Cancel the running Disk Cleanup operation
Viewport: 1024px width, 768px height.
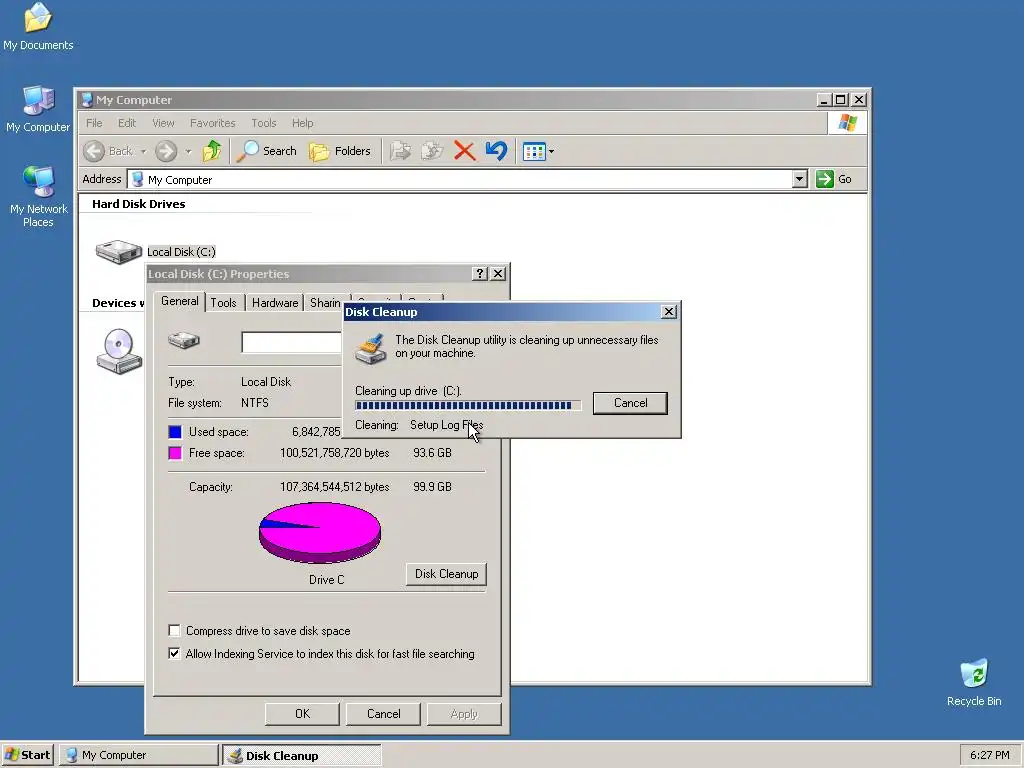click(630, 403)
